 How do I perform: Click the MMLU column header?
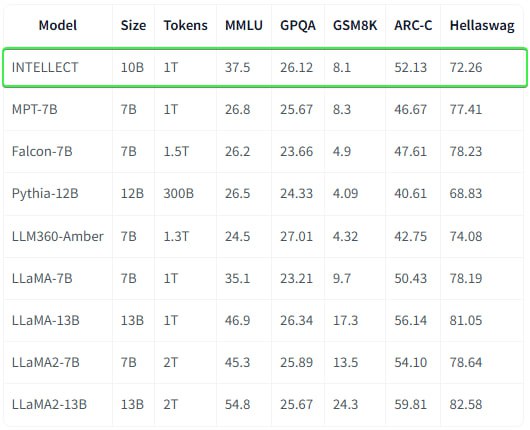[x=244, y=25]
